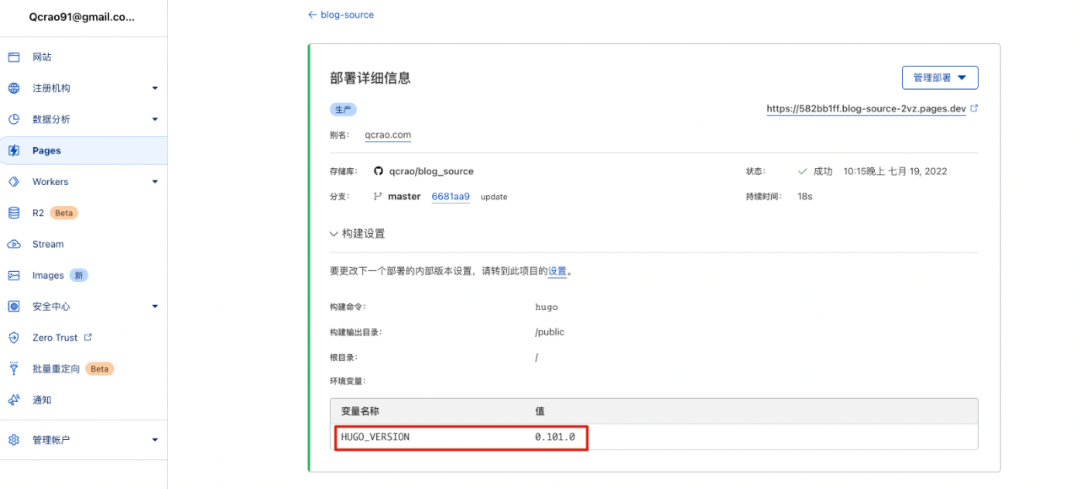Click the 管理帐户 gear icon
The height and width of the screenshot is (489, 1080).
tap(14, 439)
